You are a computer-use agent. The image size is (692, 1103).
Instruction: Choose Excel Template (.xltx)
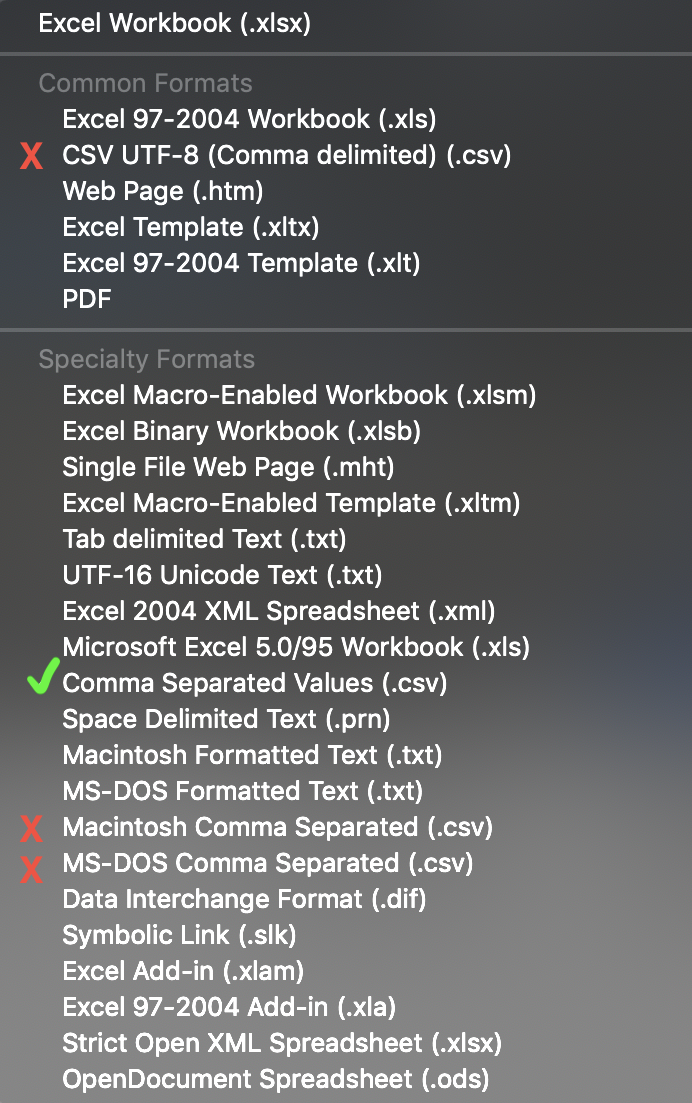(x=190, y=227)
